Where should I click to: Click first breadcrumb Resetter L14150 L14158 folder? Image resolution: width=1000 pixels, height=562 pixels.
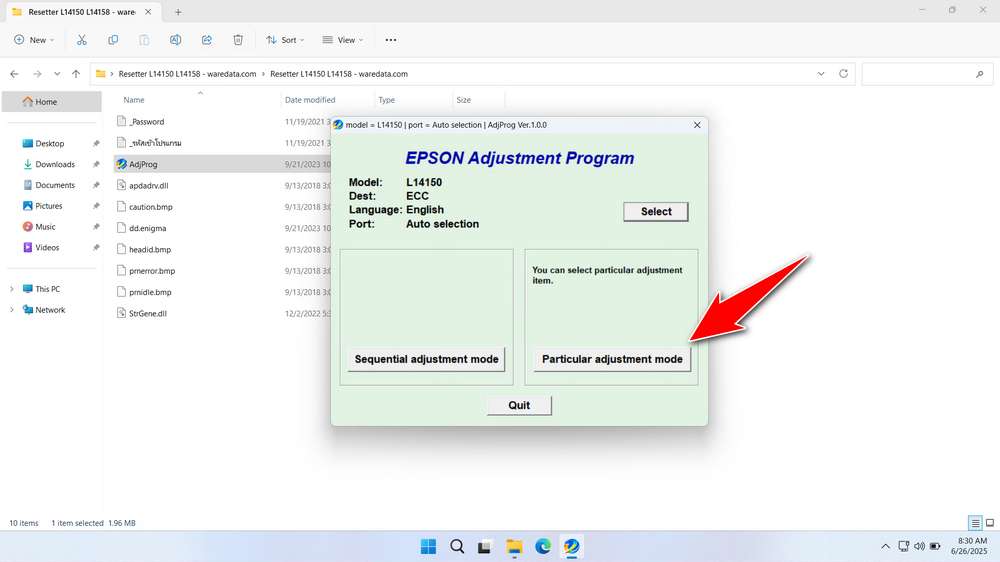tap(188, 74)
